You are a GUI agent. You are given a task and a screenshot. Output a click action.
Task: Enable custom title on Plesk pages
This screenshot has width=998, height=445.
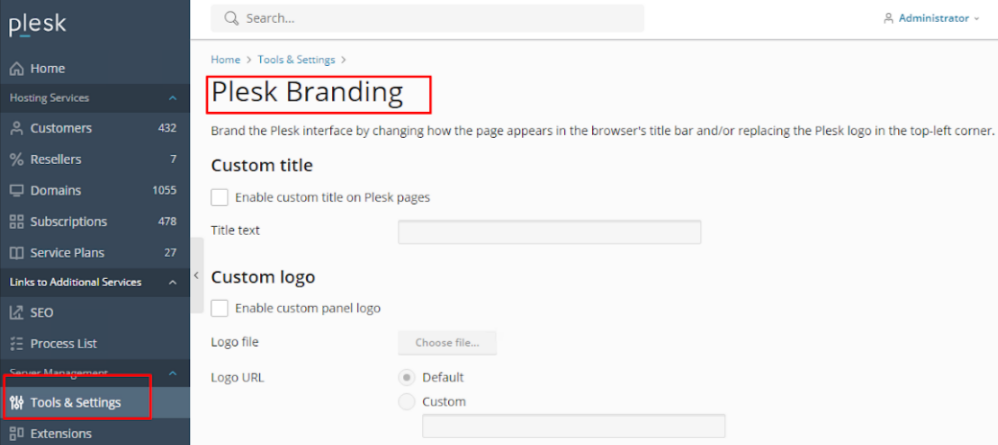[220, 197]
